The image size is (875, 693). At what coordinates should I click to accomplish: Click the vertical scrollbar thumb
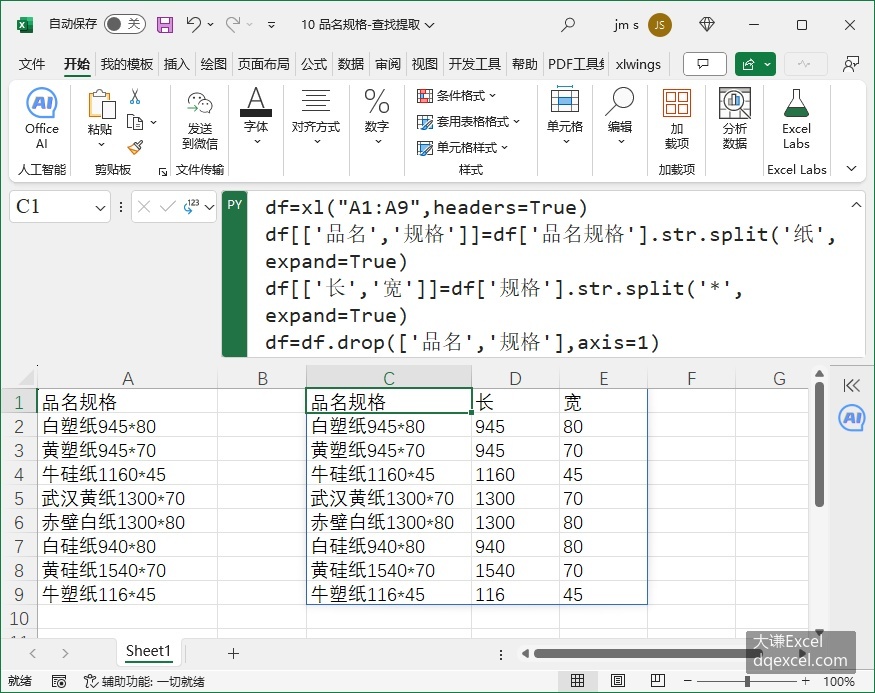819,444
